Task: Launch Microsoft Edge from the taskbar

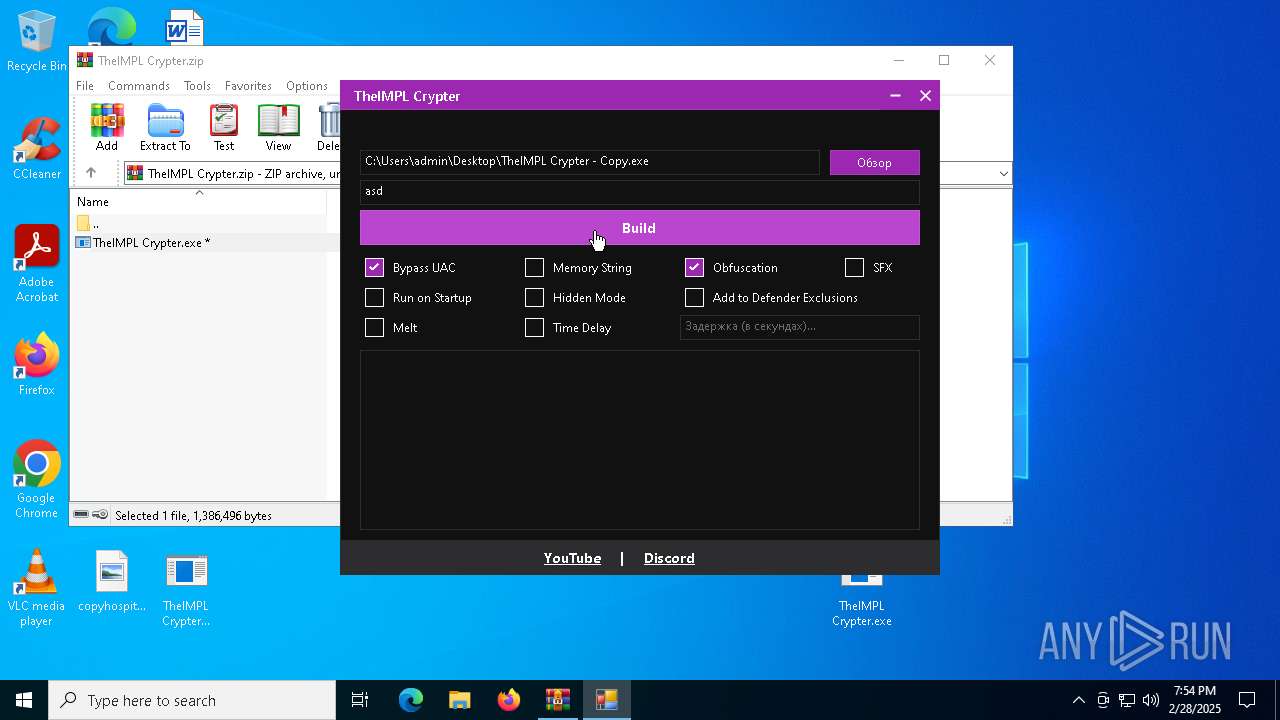Action: click(x=411, y=700)
